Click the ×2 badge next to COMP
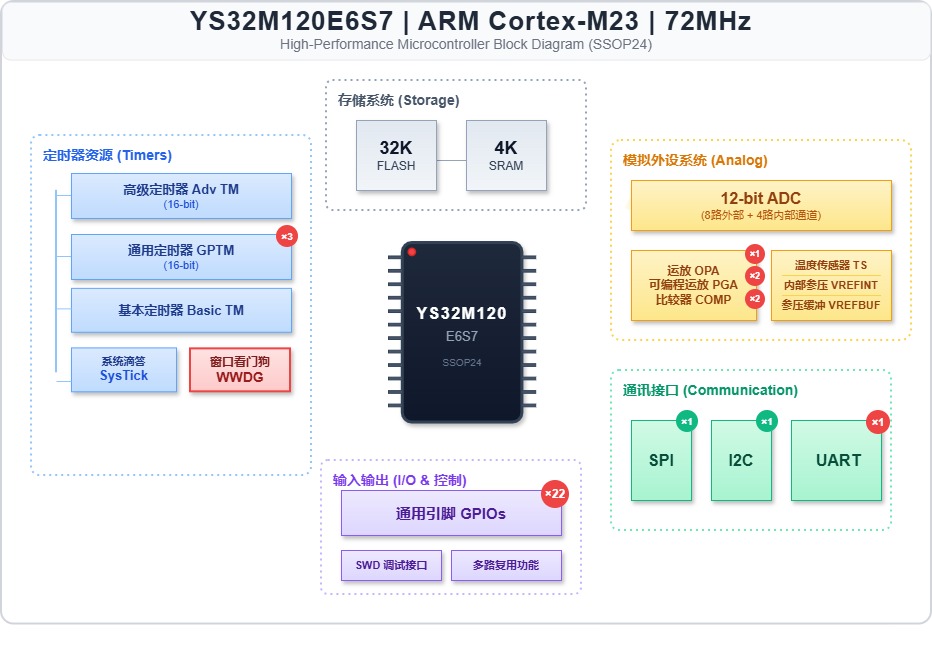 tap(755, 298)
